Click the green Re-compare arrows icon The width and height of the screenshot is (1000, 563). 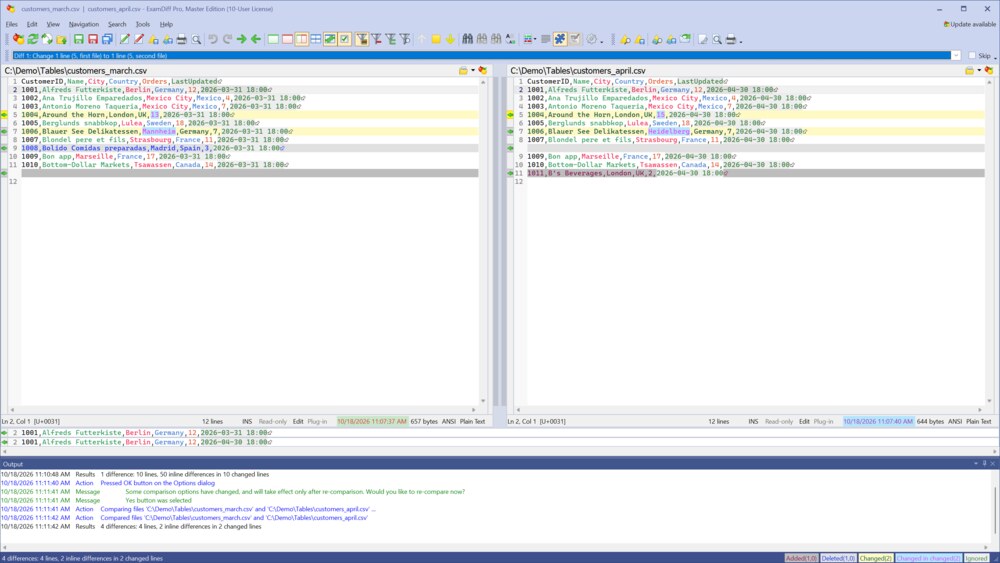(x=33, y=40)
